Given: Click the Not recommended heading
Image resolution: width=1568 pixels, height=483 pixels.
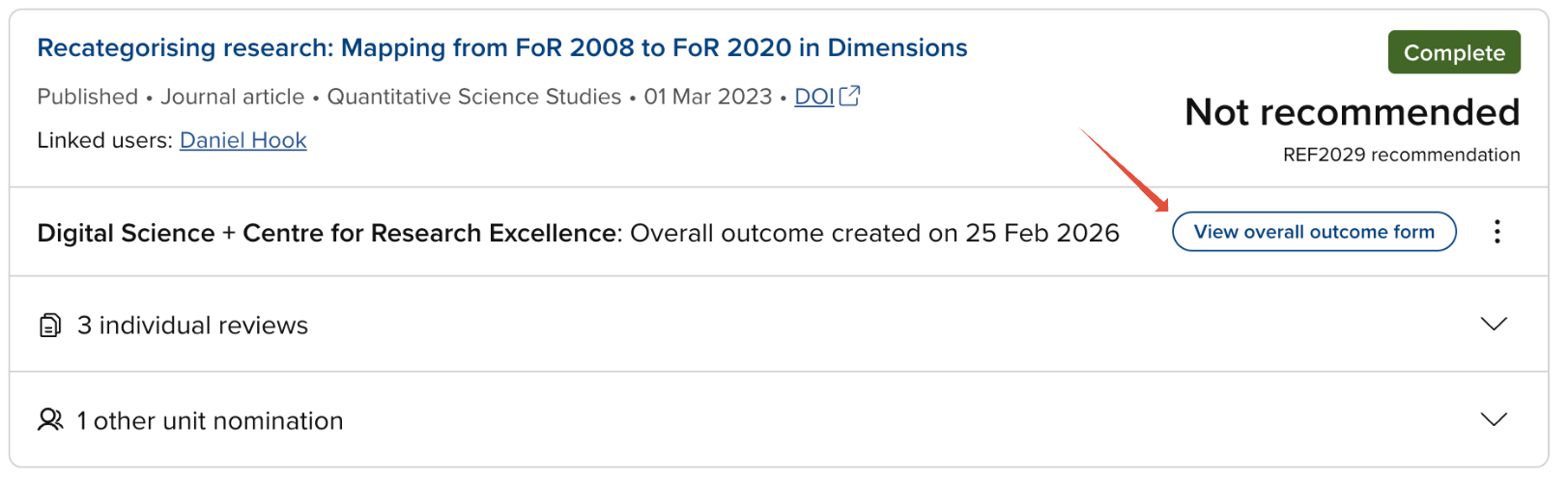Looking at the screenshot, I should [x=1352, y=112].
